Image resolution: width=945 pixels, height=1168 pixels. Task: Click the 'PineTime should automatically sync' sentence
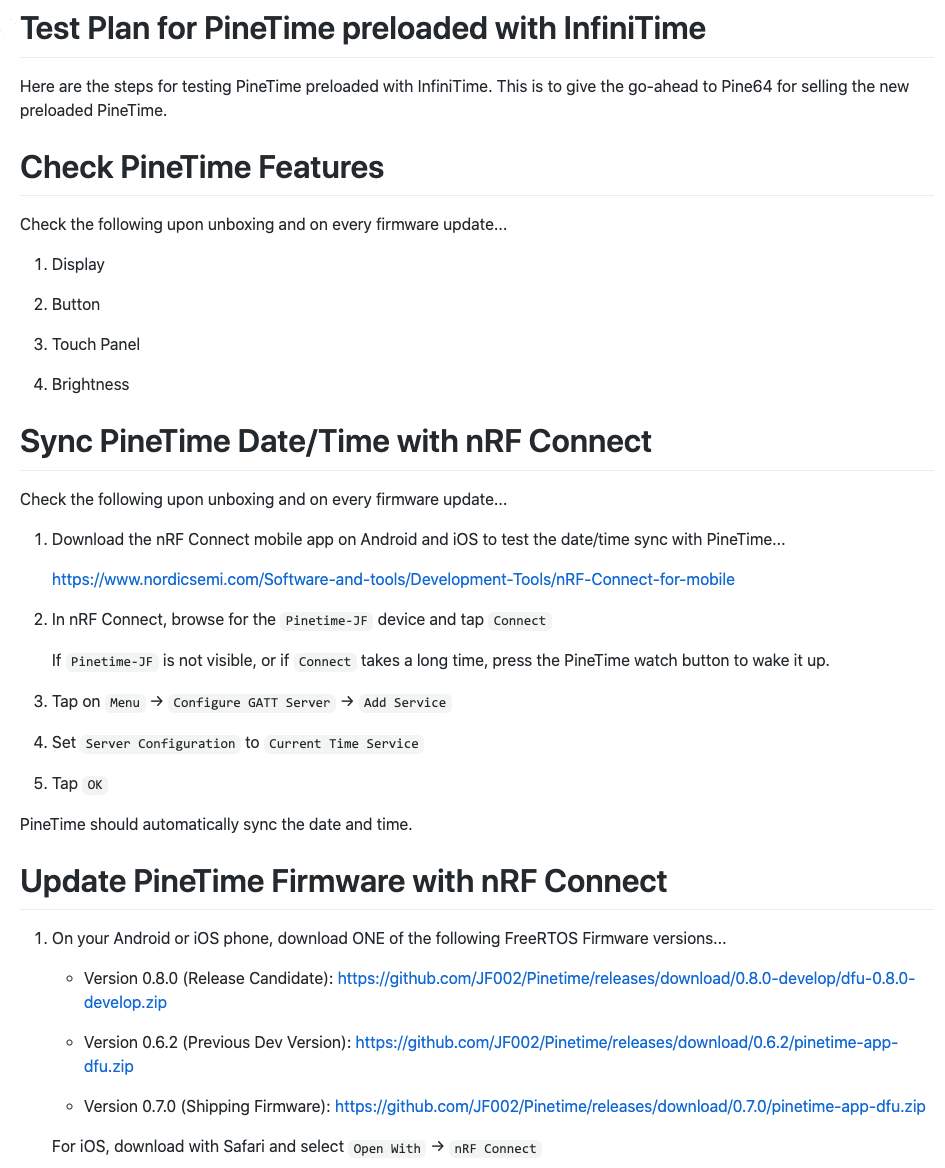pyautogui.click(x=215, y=825)
